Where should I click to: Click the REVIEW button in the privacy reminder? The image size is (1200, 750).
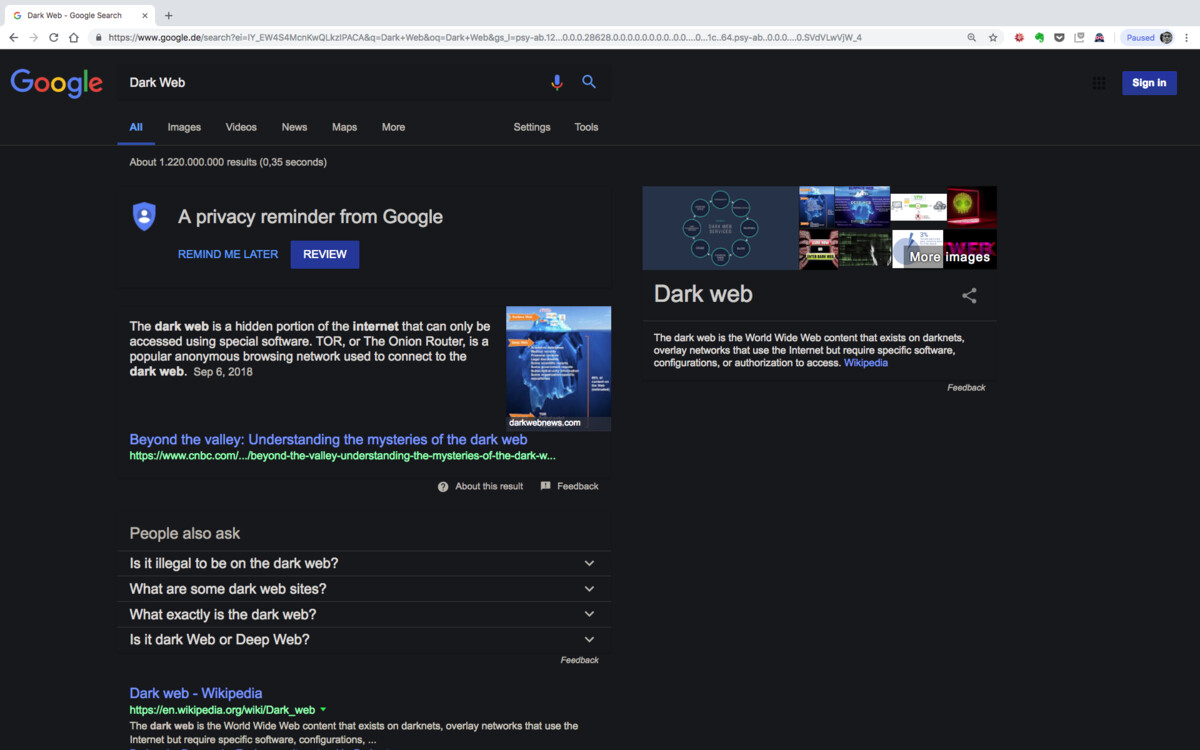point(324,254)
